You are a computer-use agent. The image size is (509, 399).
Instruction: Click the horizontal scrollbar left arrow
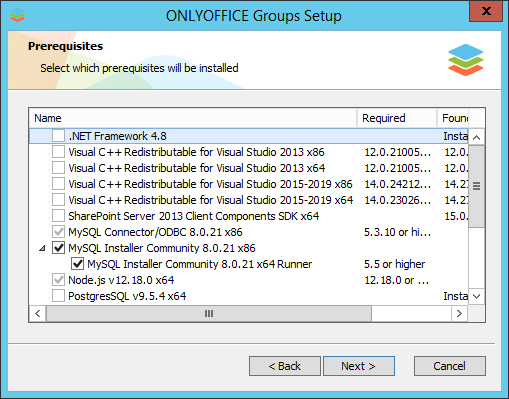click(38, 314)
